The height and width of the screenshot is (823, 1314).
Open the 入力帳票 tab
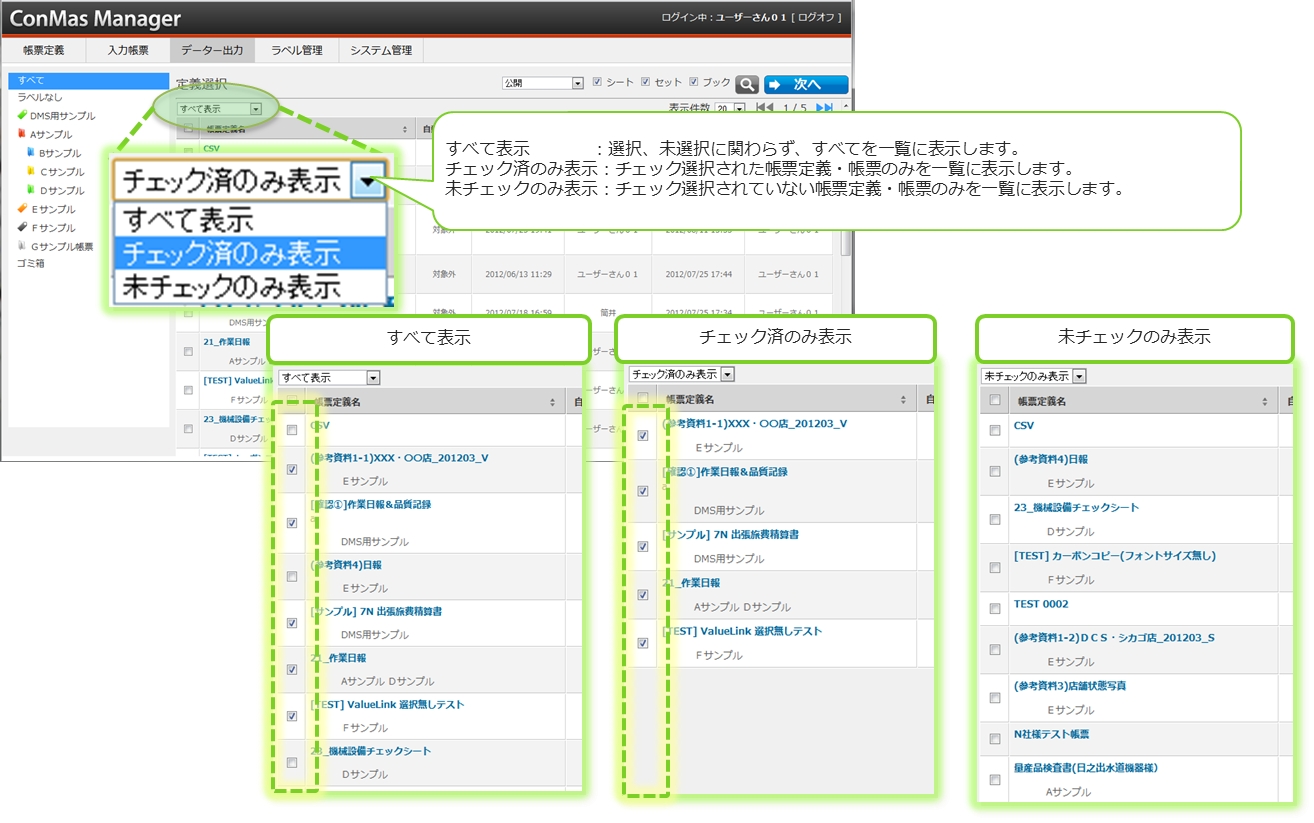tap(128, 50)
